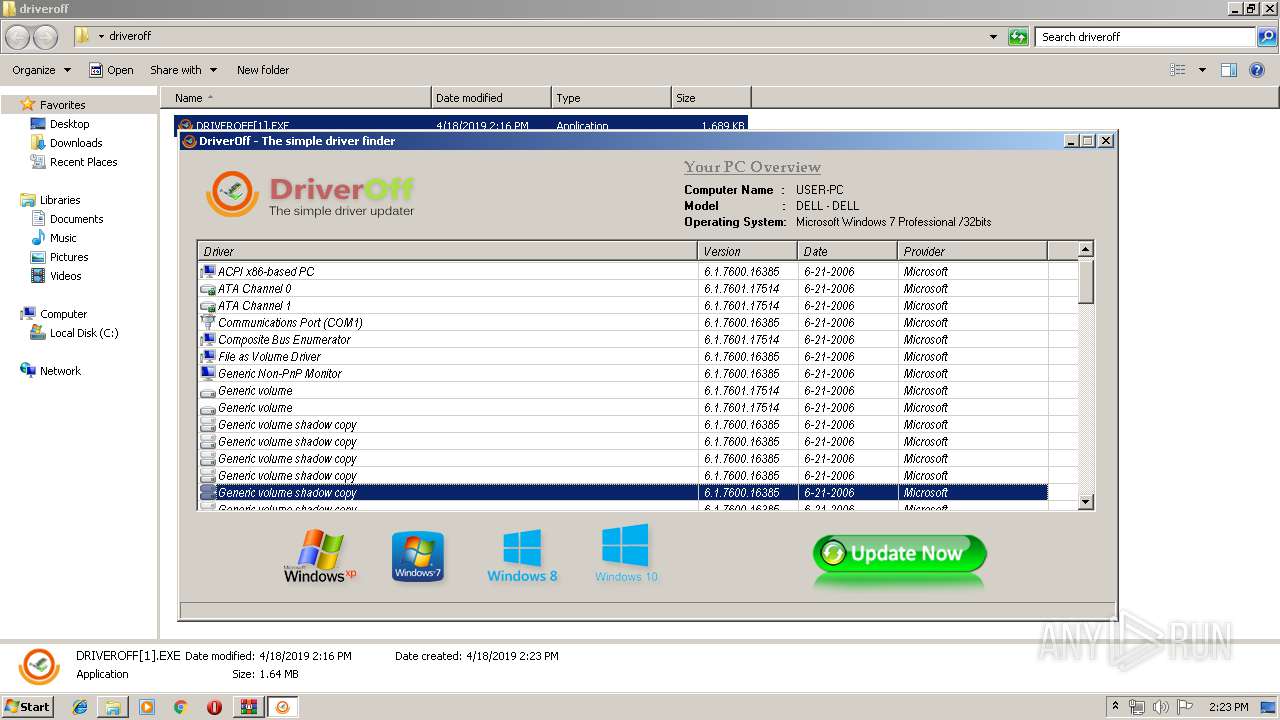Open Favorites in navigation pane
1280x720 pixels.
(62, 105)
